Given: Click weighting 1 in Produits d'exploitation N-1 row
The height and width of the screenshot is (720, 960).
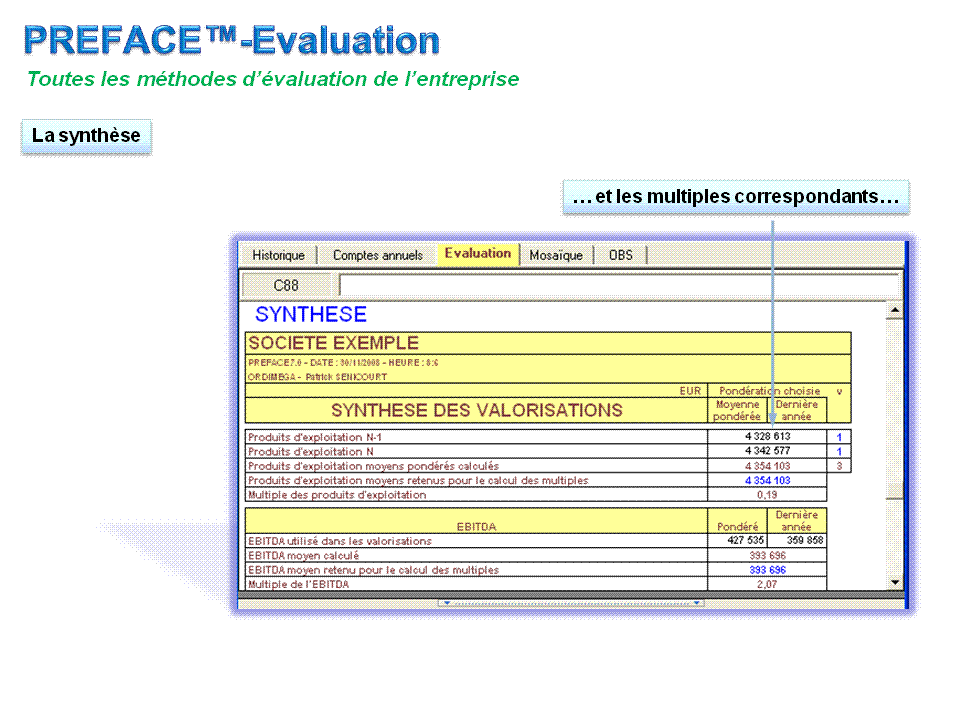Looking at the screenshot, I should click(839, 437).
